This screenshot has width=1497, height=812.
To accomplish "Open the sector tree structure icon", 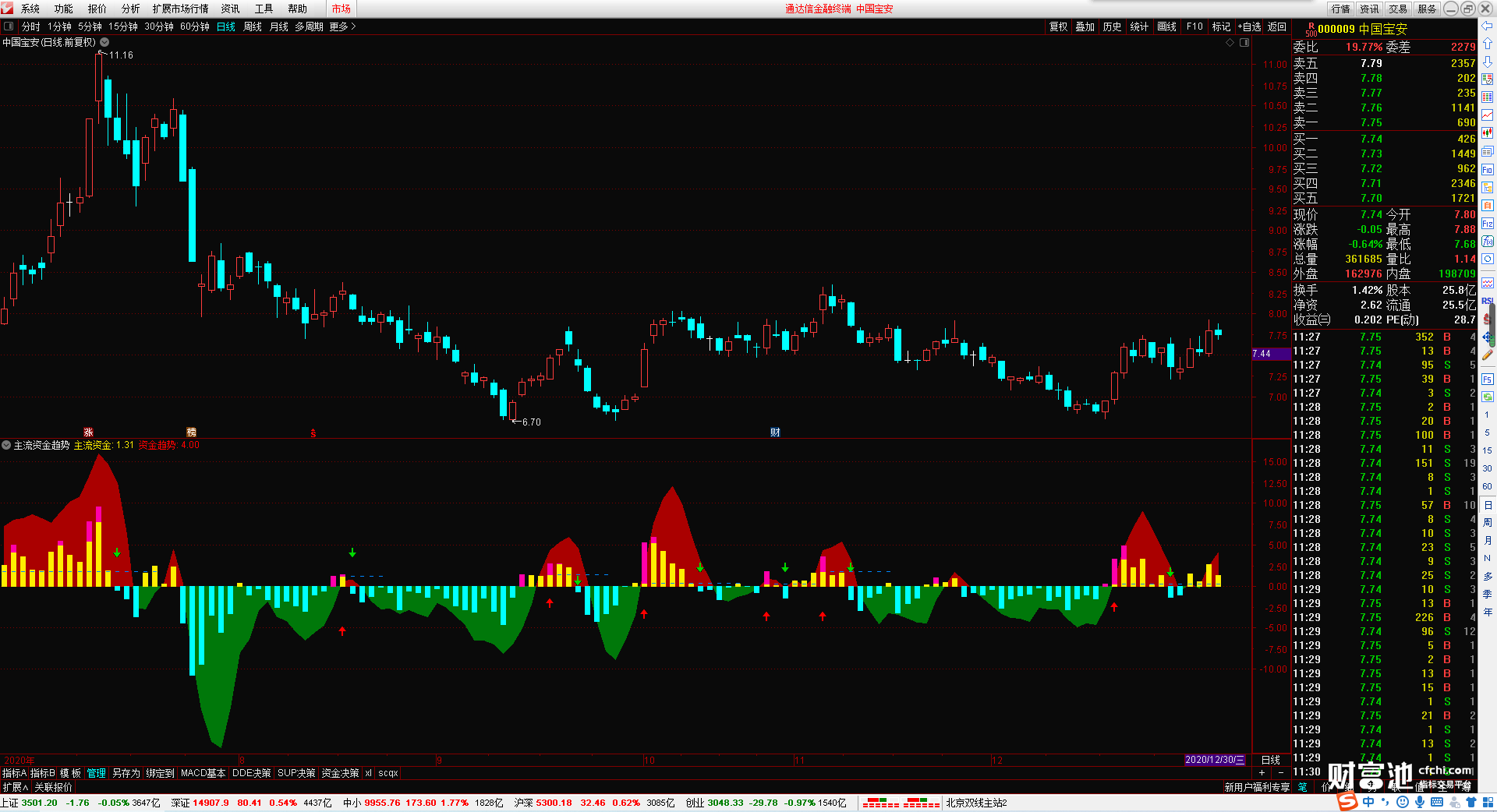I will (1488, 187).
